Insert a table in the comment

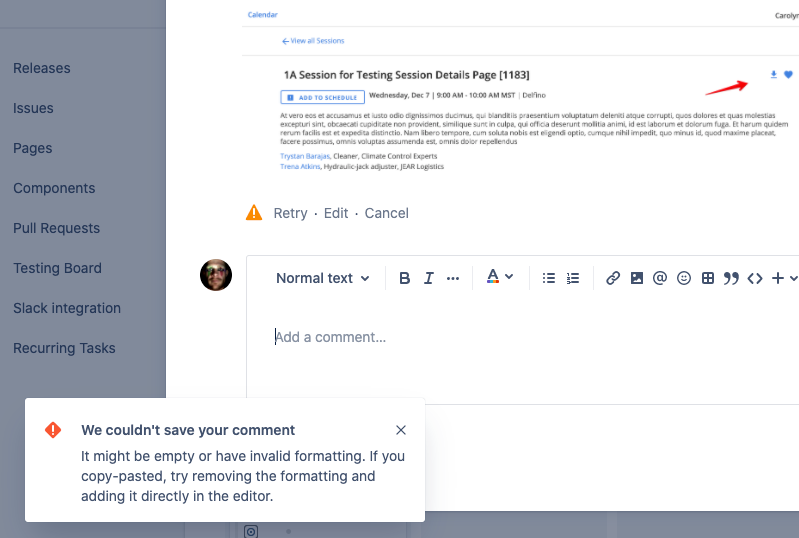coord(708,278)
